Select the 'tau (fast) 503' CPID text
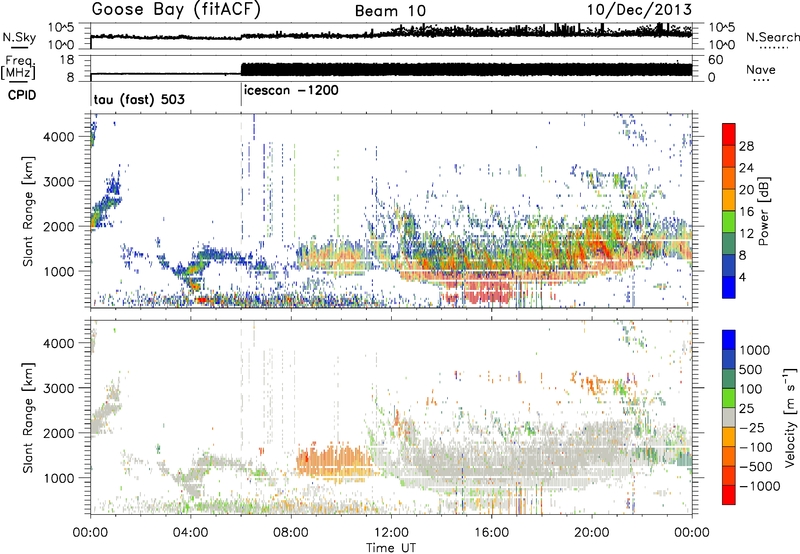The image size is (800, 554). point(139,99)
